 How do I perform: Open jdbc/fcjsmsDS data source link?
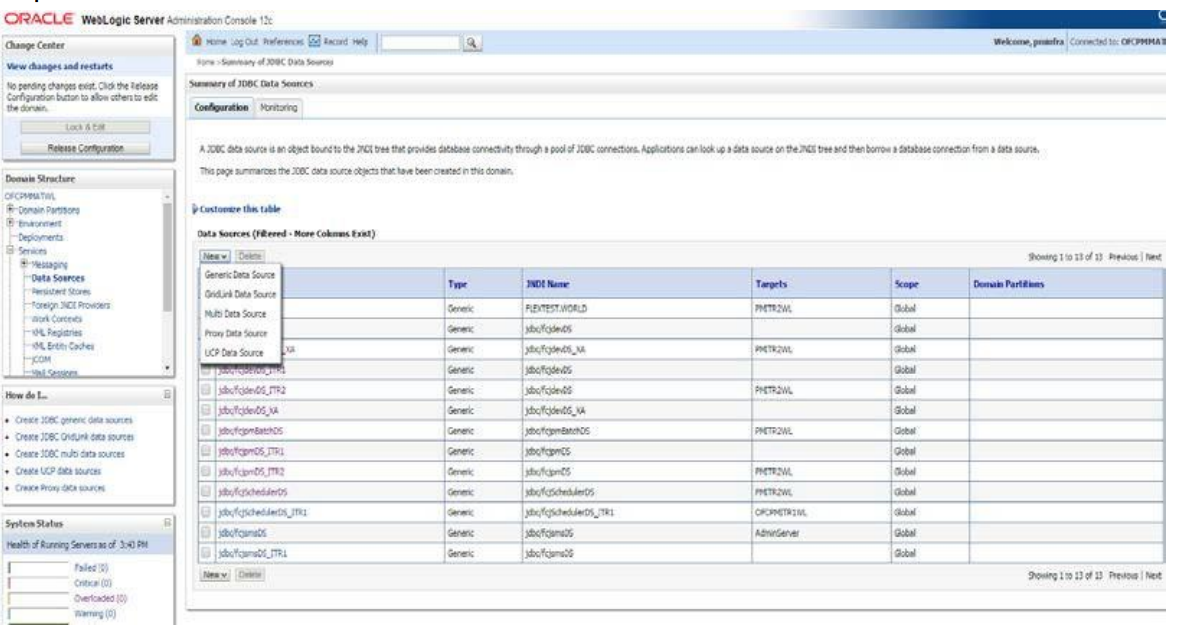(x=242, y=534)
